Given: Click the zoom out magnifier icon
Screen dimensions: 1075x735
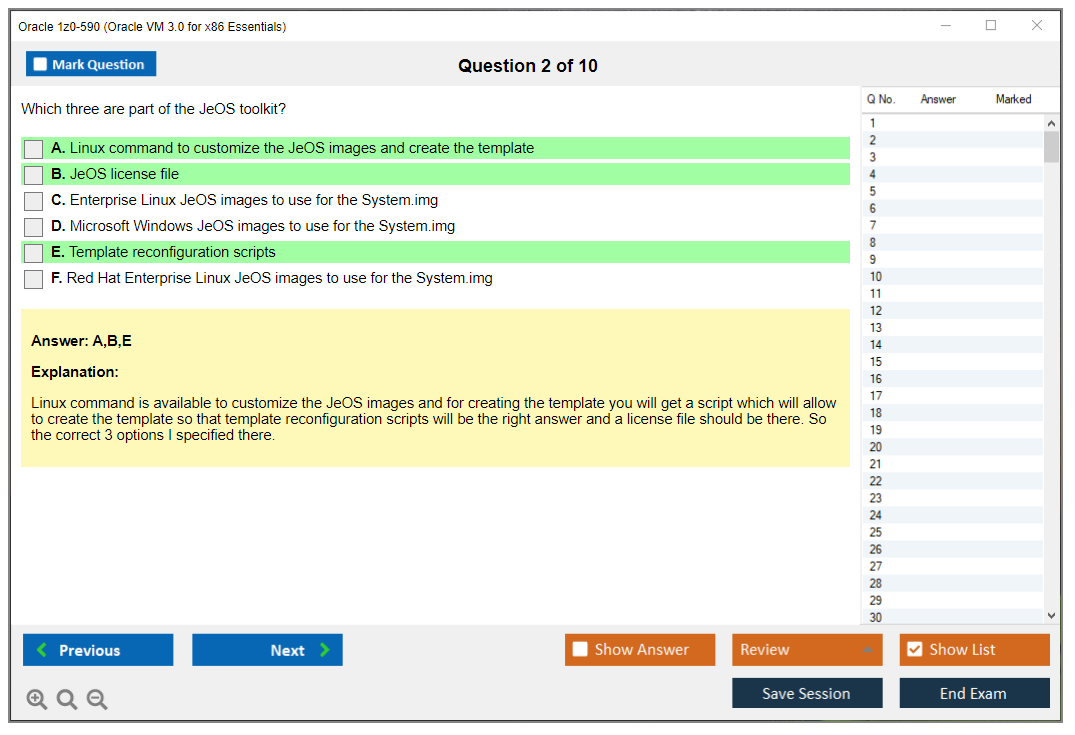Looking at the screenshot, I should pos(97,700).
